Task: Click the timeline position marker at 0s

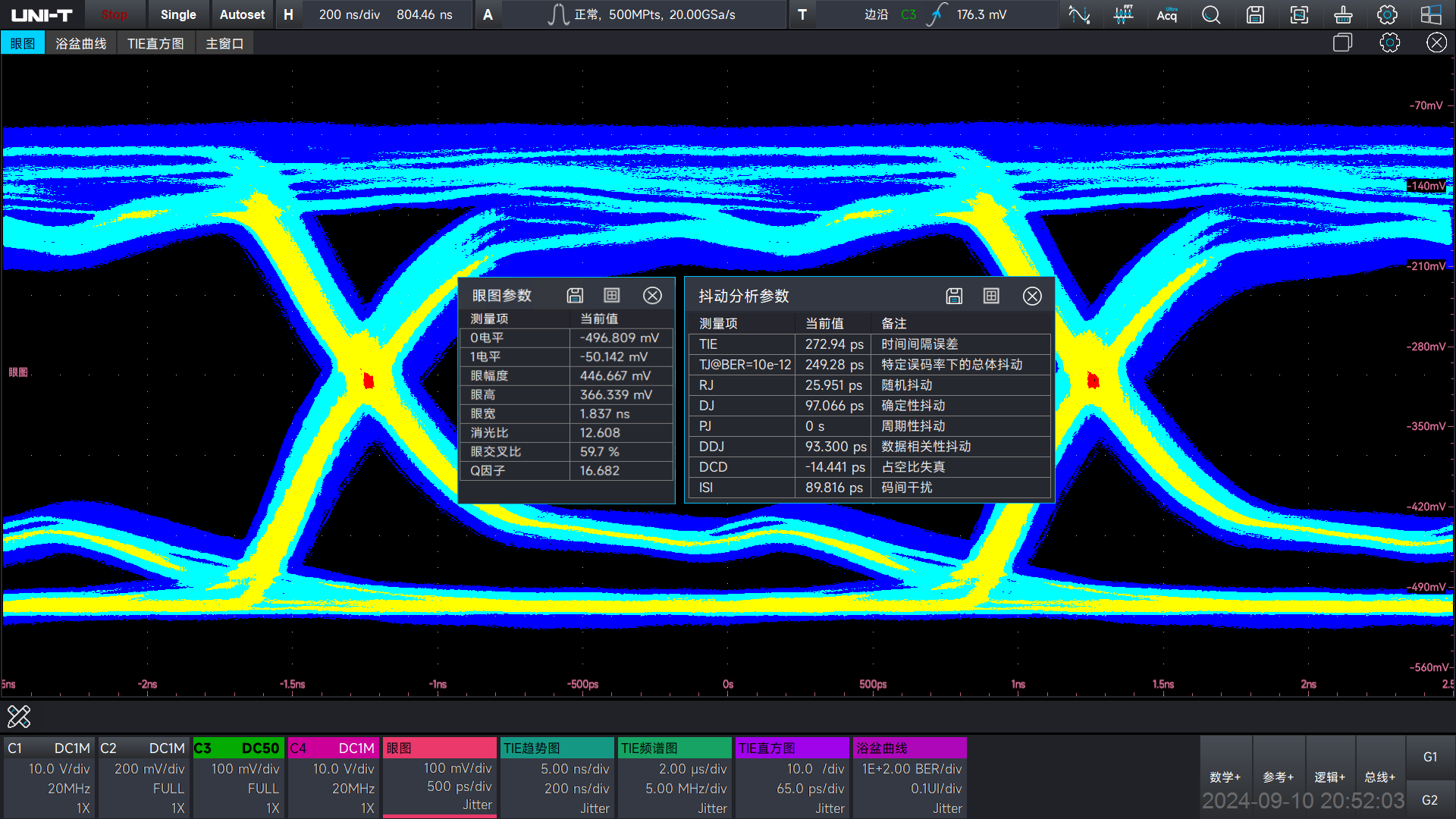Action: pyautogui.click(x=727, y=683)
